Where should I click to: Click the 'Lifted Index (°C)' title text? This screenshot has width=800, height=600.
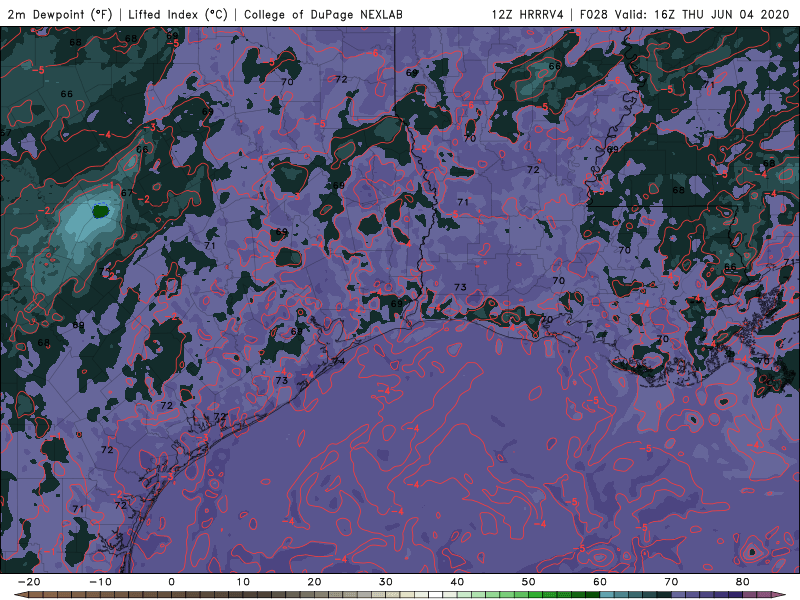[178, 14]
